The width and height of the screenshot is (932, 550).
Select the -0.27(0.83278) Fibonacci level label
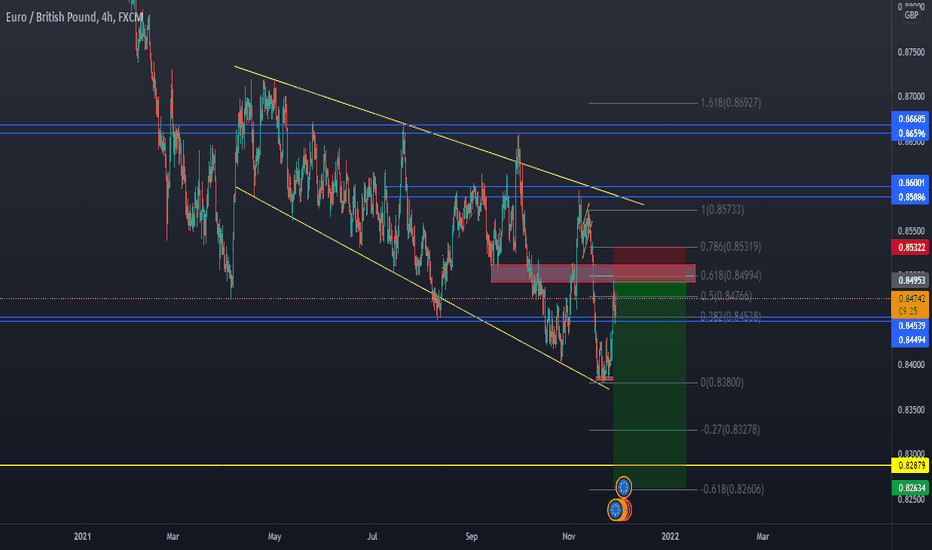(730, 429)
